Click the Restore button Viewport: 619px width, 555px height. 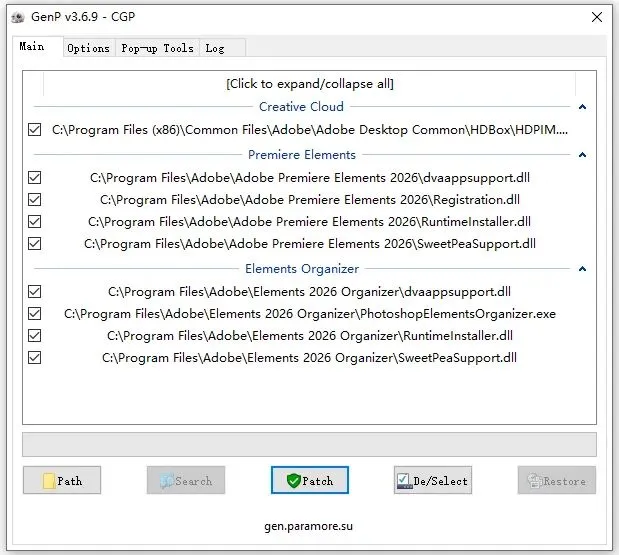point(557,480)
